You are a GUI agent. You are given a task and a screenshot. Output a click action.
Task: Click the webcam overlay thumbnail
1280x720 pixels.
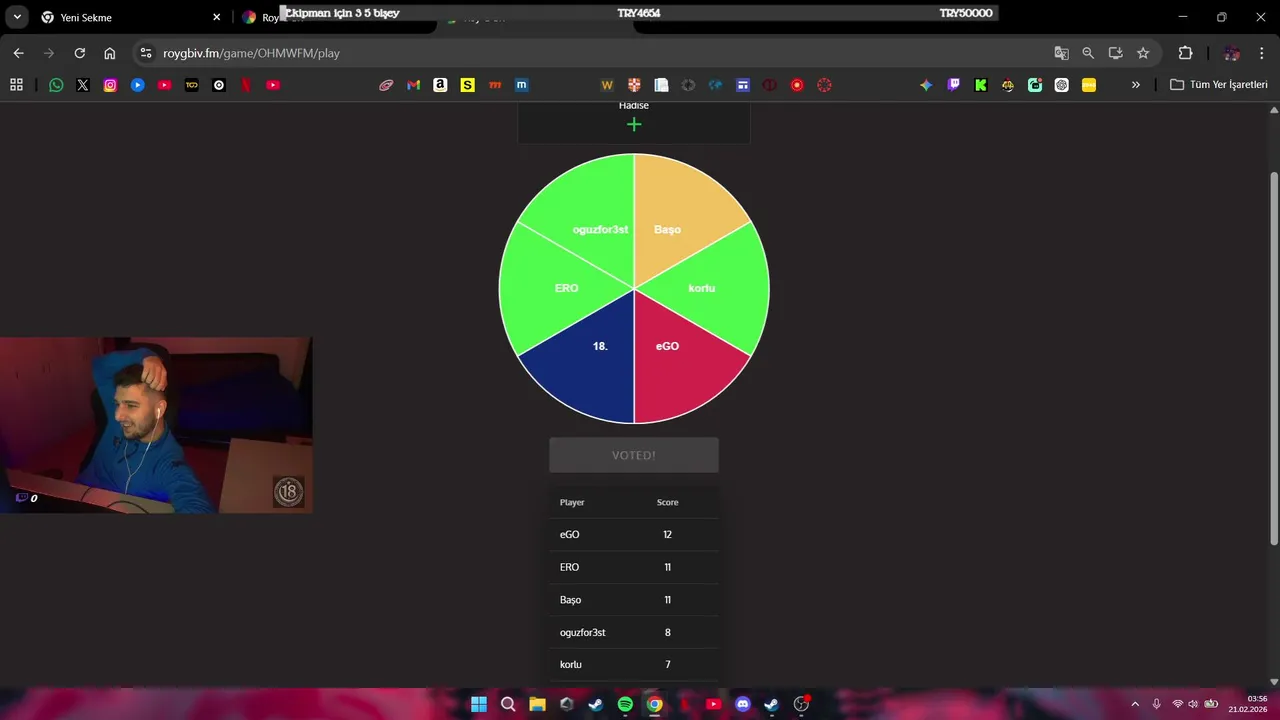coord(156,425)
